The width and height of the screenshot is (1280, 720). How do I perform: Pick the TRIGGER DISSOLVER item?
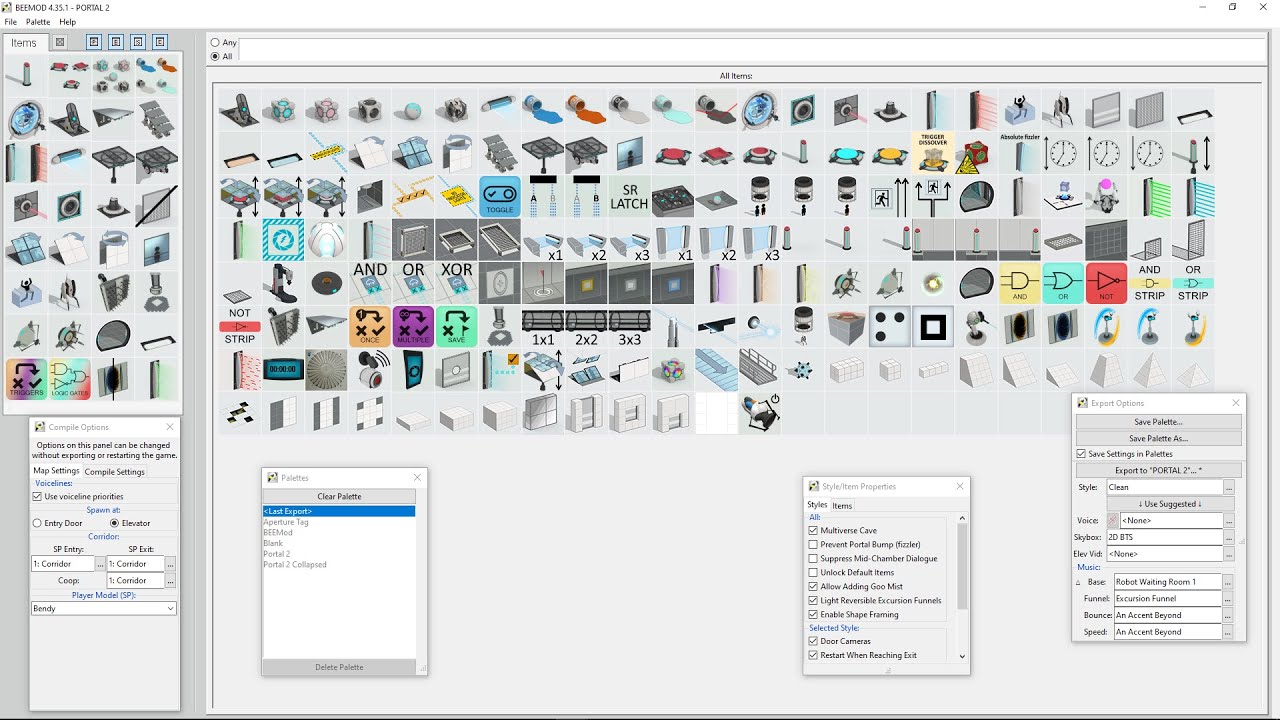933,153
